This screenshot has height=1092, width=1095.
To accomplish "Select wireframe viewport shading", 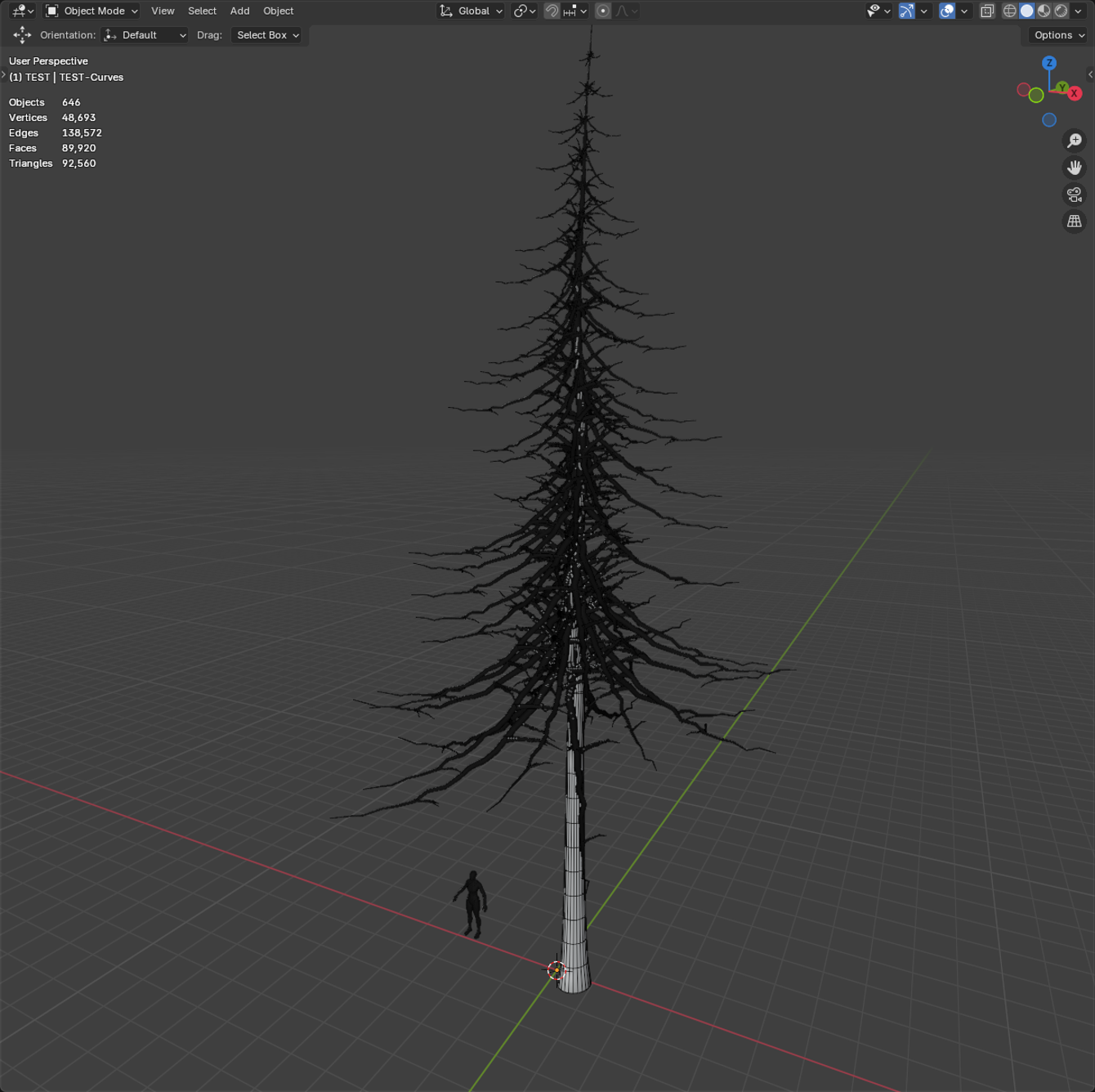I will [x=1010, y=11].
